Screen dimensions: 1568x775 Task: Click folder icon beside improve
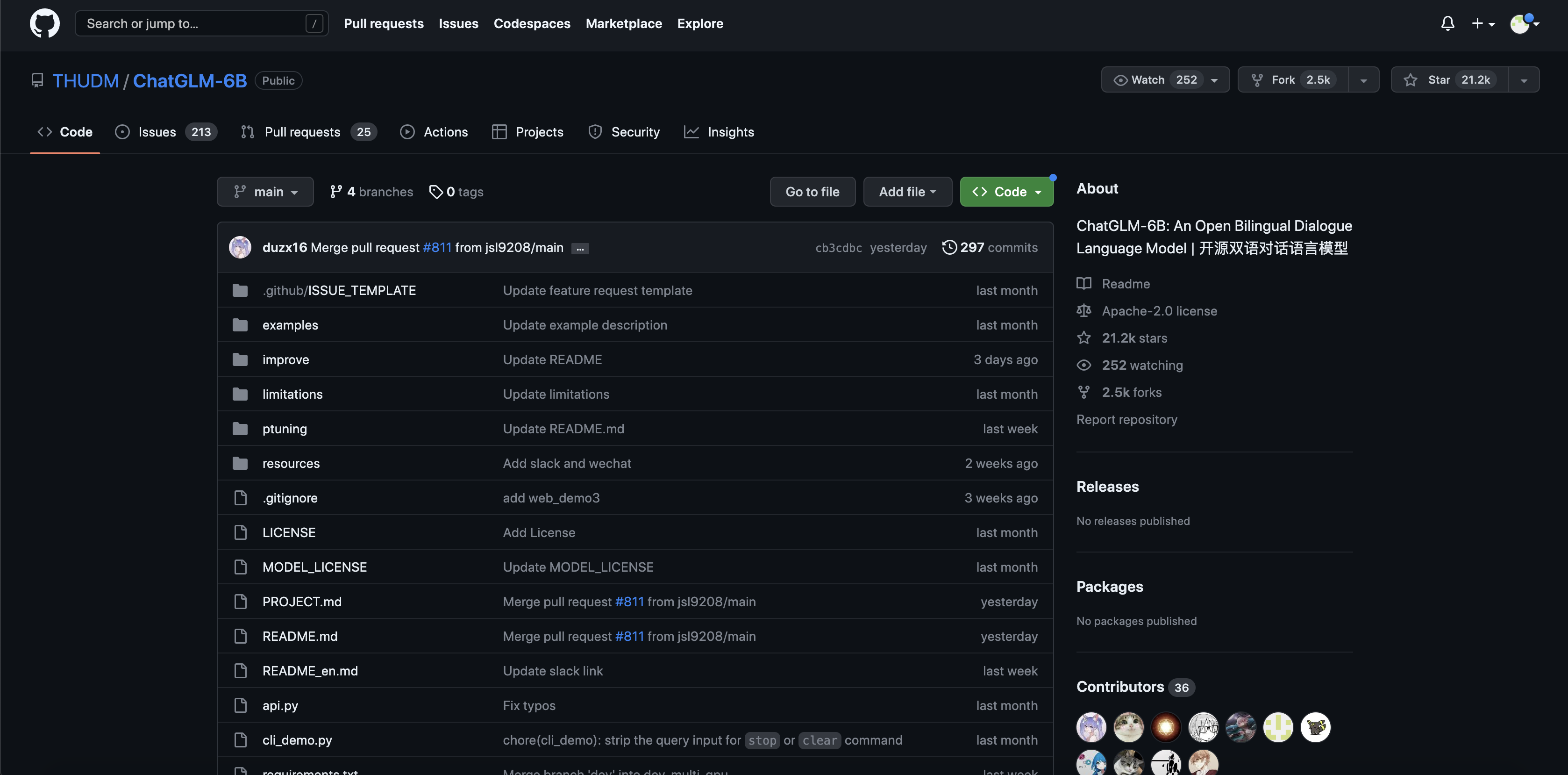click(240, 360)
